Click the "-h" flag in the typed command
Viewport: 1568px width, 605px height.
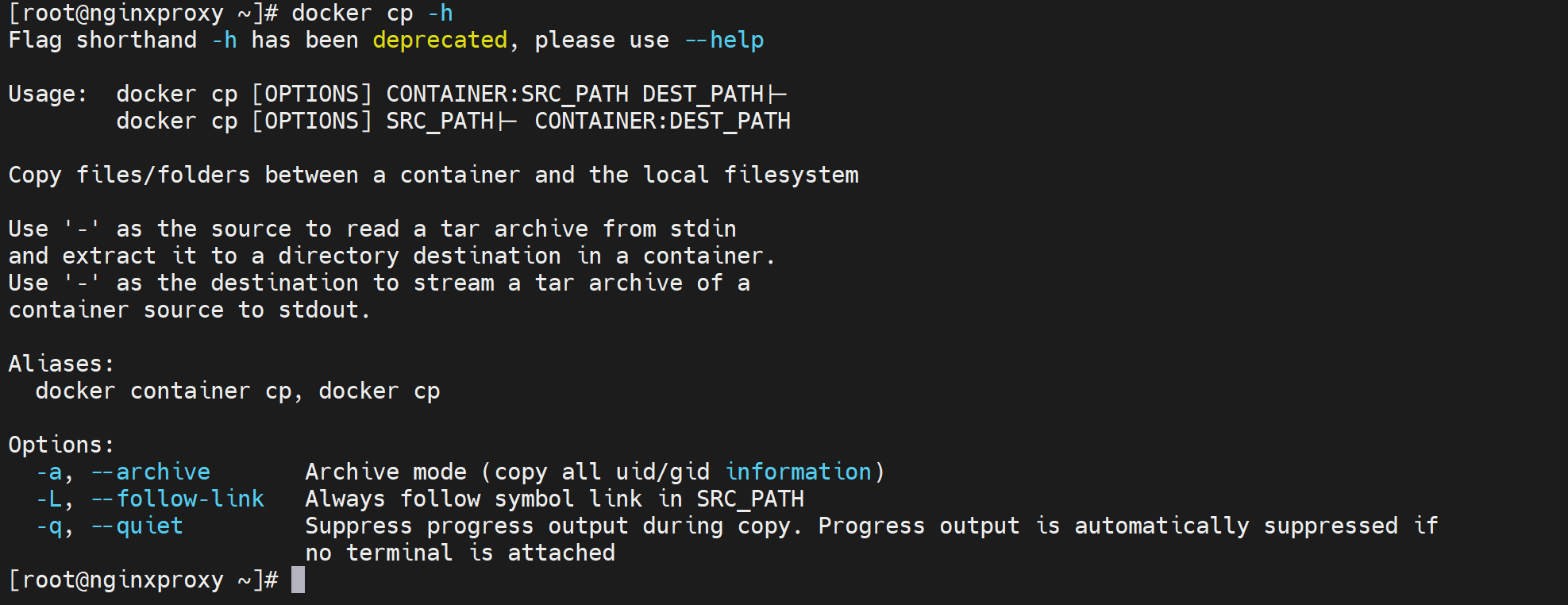(x=440, y=13)
